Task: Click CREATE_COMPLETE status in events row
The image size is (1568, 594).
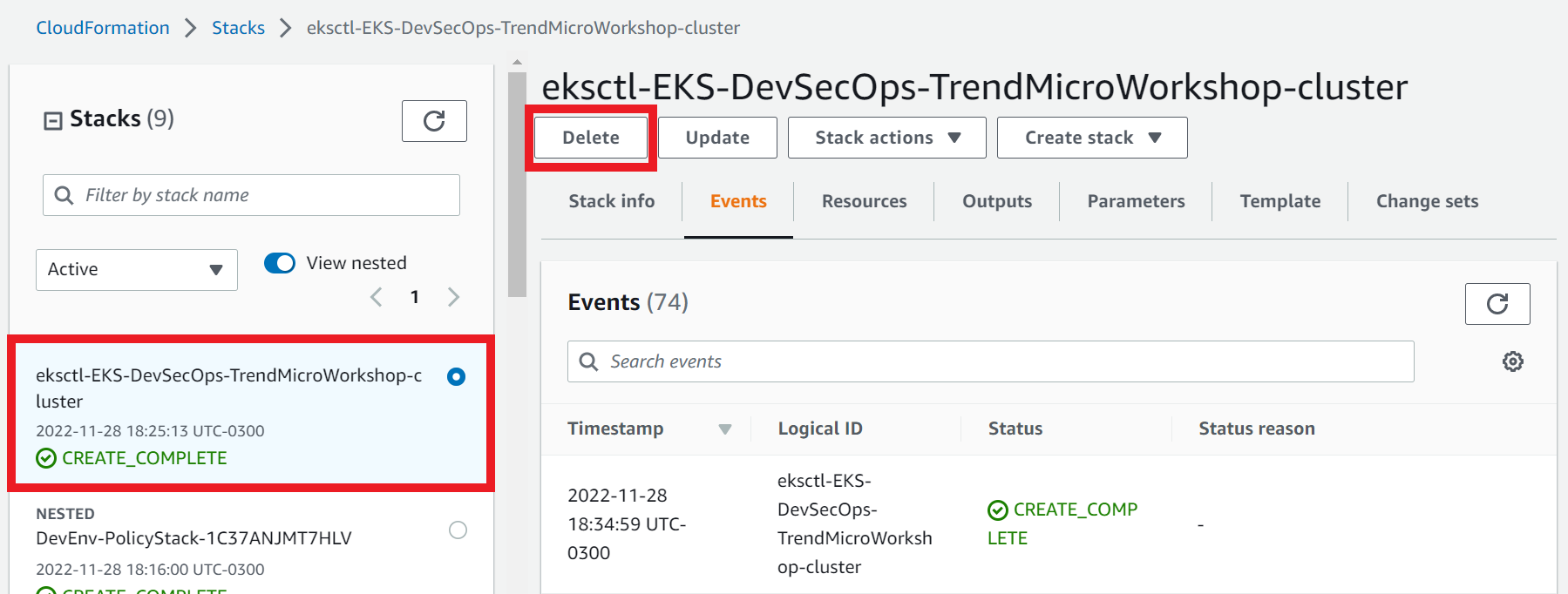Action: coord(1062,523)
